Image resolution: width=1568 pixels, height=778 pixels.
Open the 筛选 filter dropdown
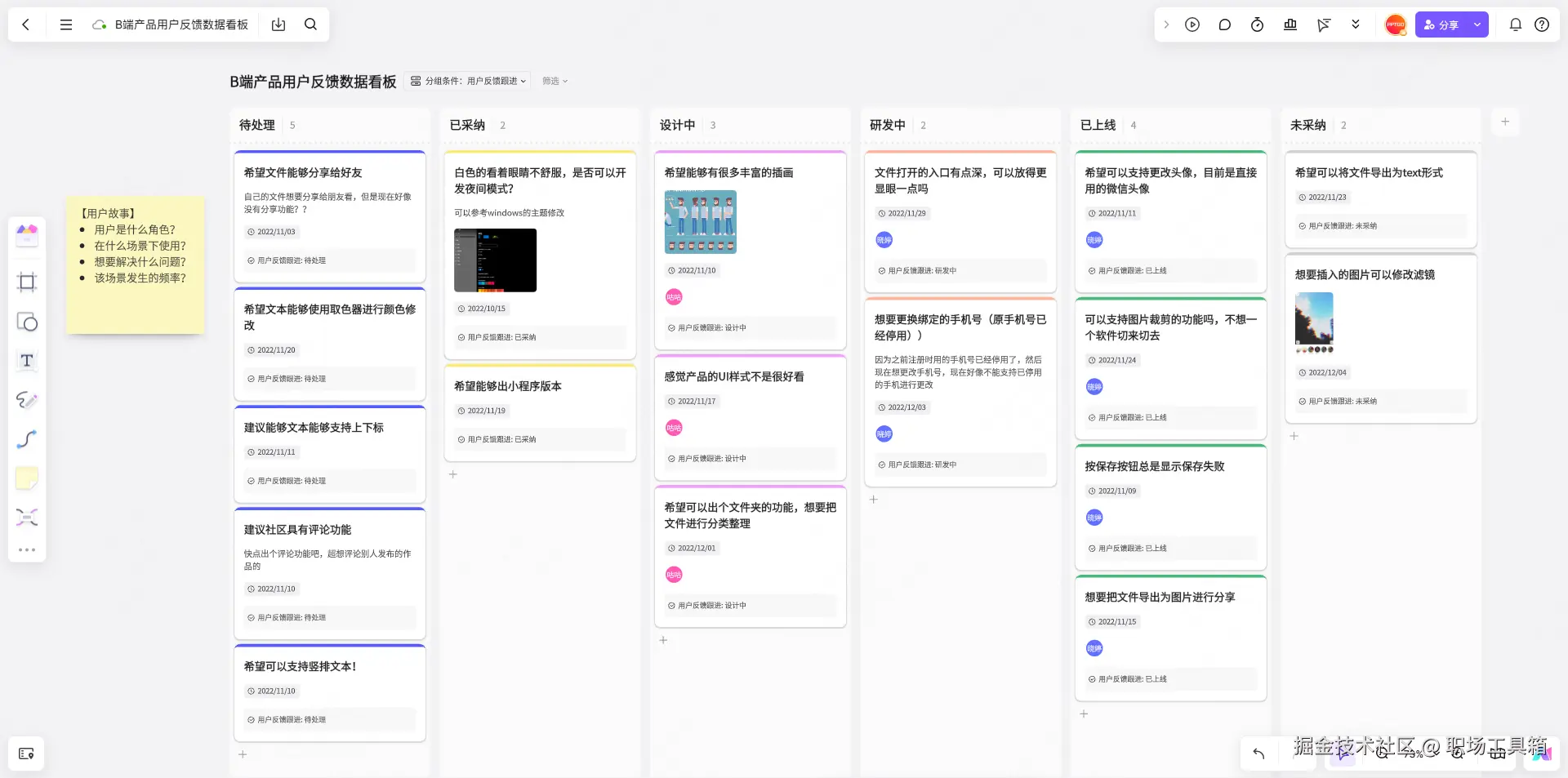point(555,81)
